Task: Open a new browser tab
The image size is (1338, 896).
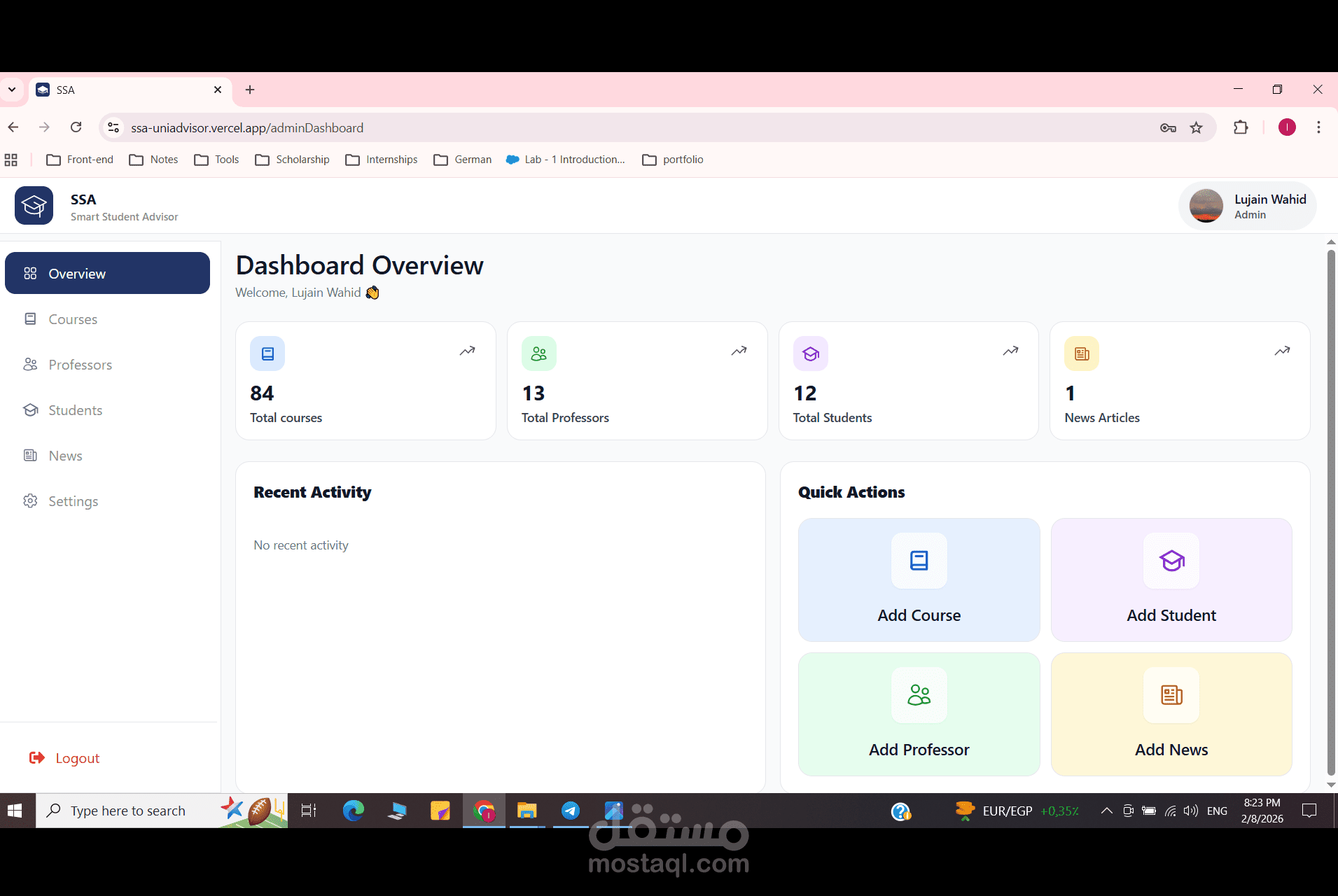Action: 250,90
